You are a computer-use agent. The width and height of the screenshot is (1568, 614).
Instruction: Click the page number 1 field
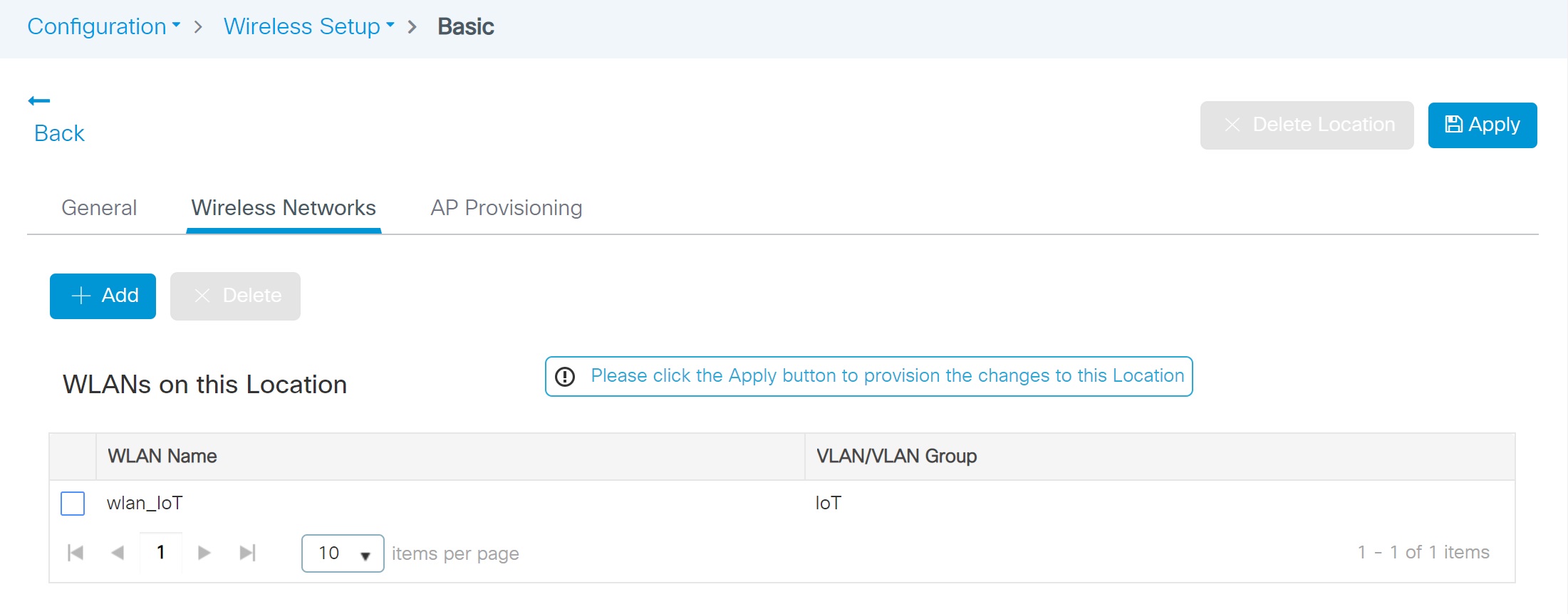click(161, 553)
